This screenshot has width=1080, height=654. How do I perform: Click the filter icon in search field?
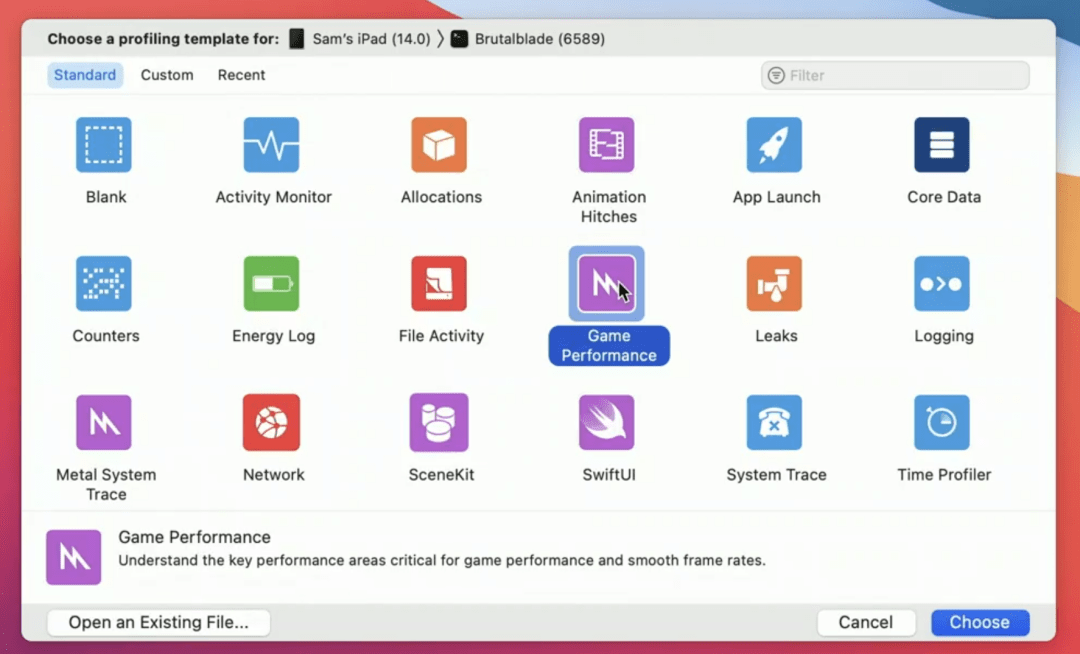coord(776,75)
